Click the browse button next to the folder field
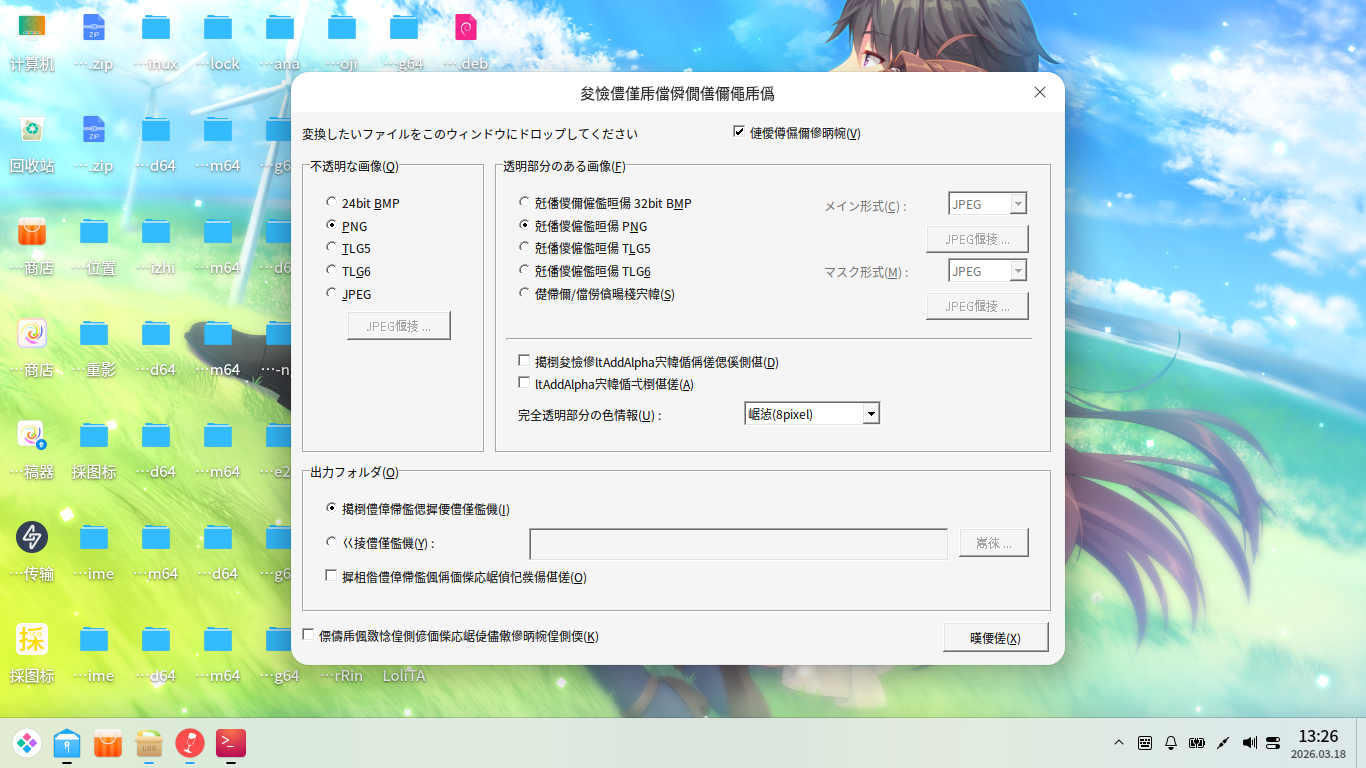This screenshot has height=768, width=1366. pos(993,543)
